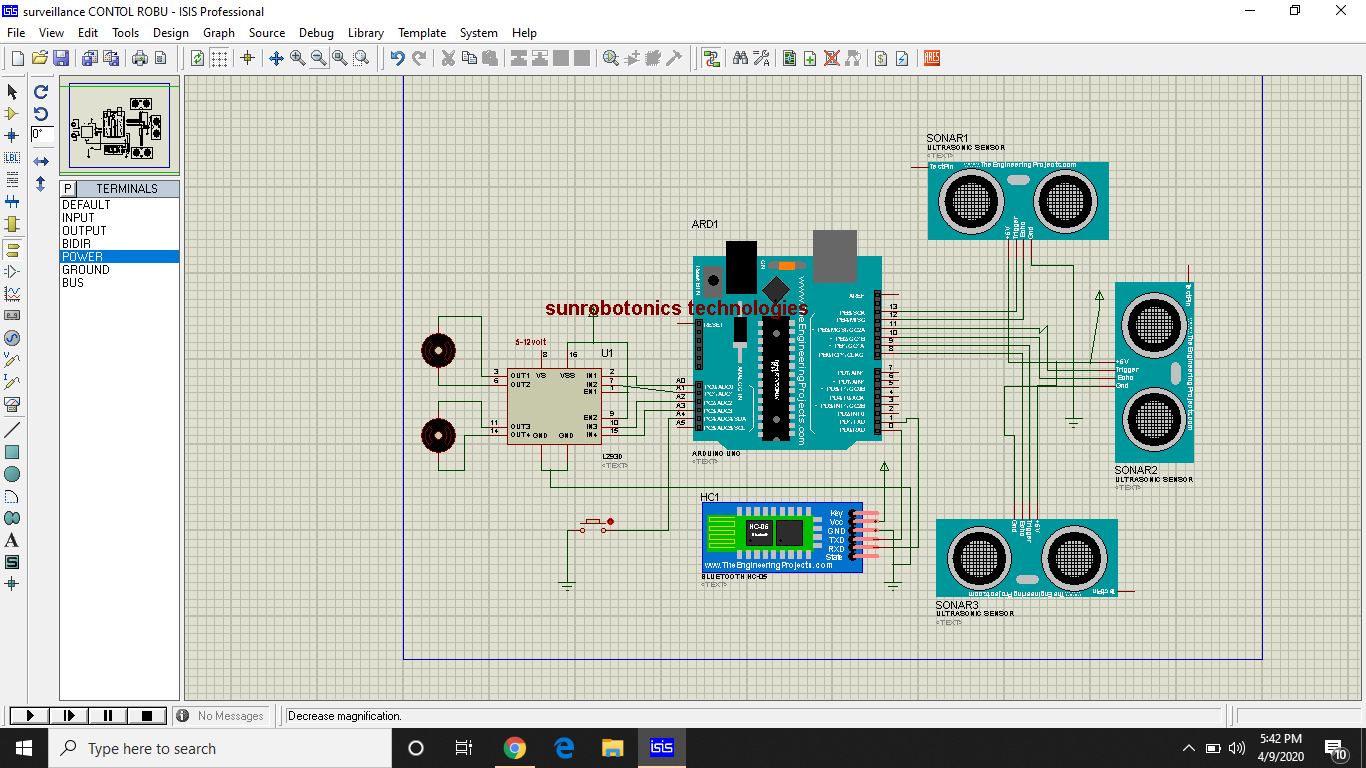Zoom to a selected area
Screen dimensions: 1366x768
(x=361, y=58)
